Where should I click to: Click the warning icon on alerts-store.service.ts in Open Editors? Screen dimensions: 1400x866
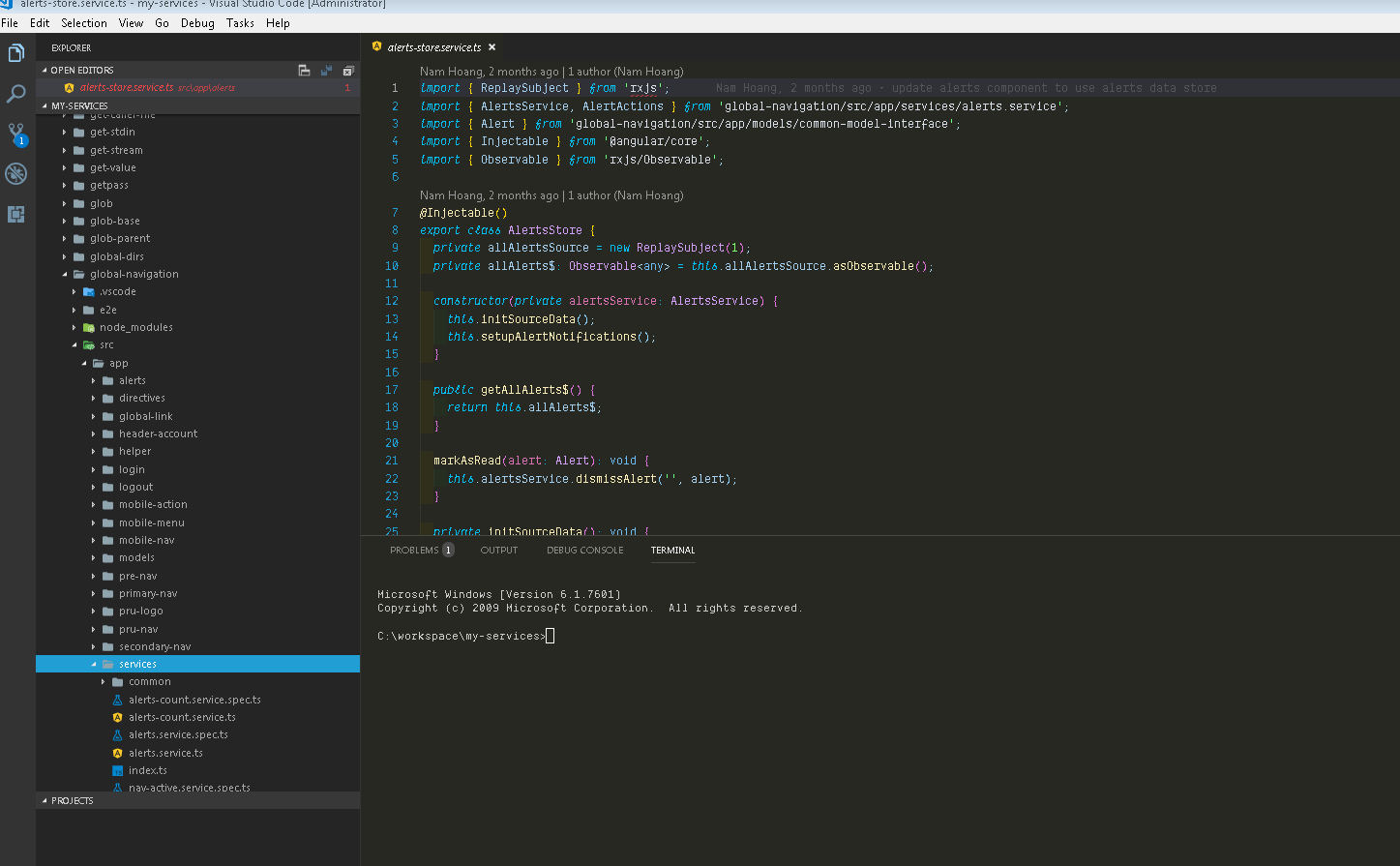pos(69,86)
